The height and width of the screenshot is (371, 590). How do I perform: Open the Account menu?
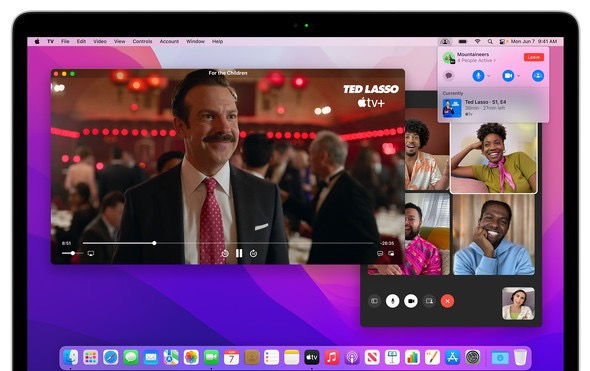coord(169,41)
